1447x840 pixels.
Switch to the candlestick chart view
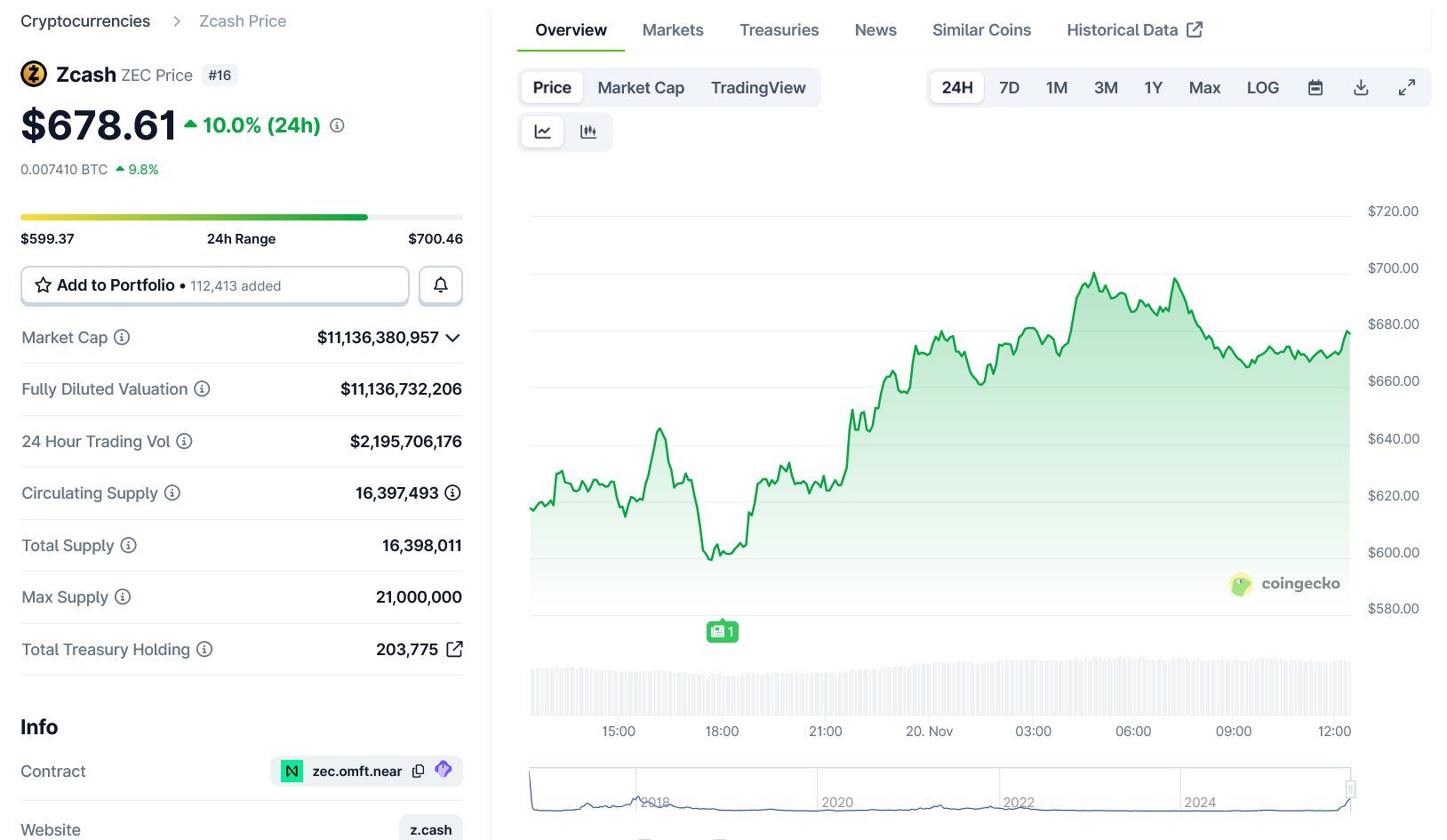point(588,132)
